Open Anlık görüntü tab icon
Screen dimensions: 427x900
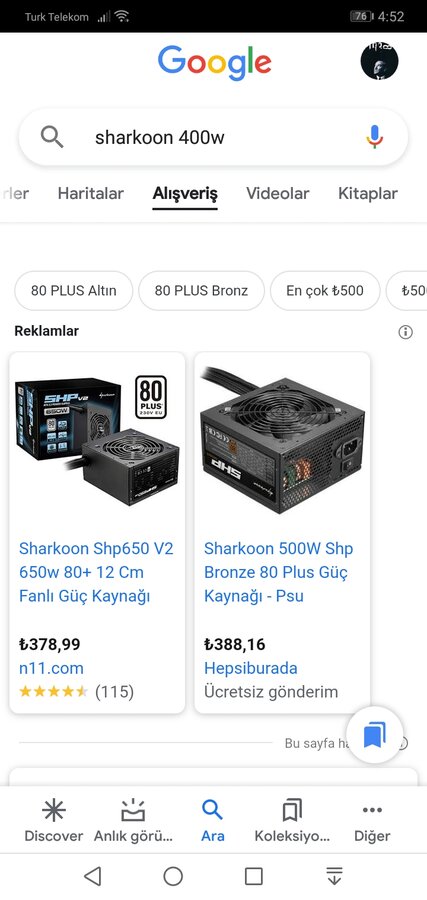click(x=133, y=821)
